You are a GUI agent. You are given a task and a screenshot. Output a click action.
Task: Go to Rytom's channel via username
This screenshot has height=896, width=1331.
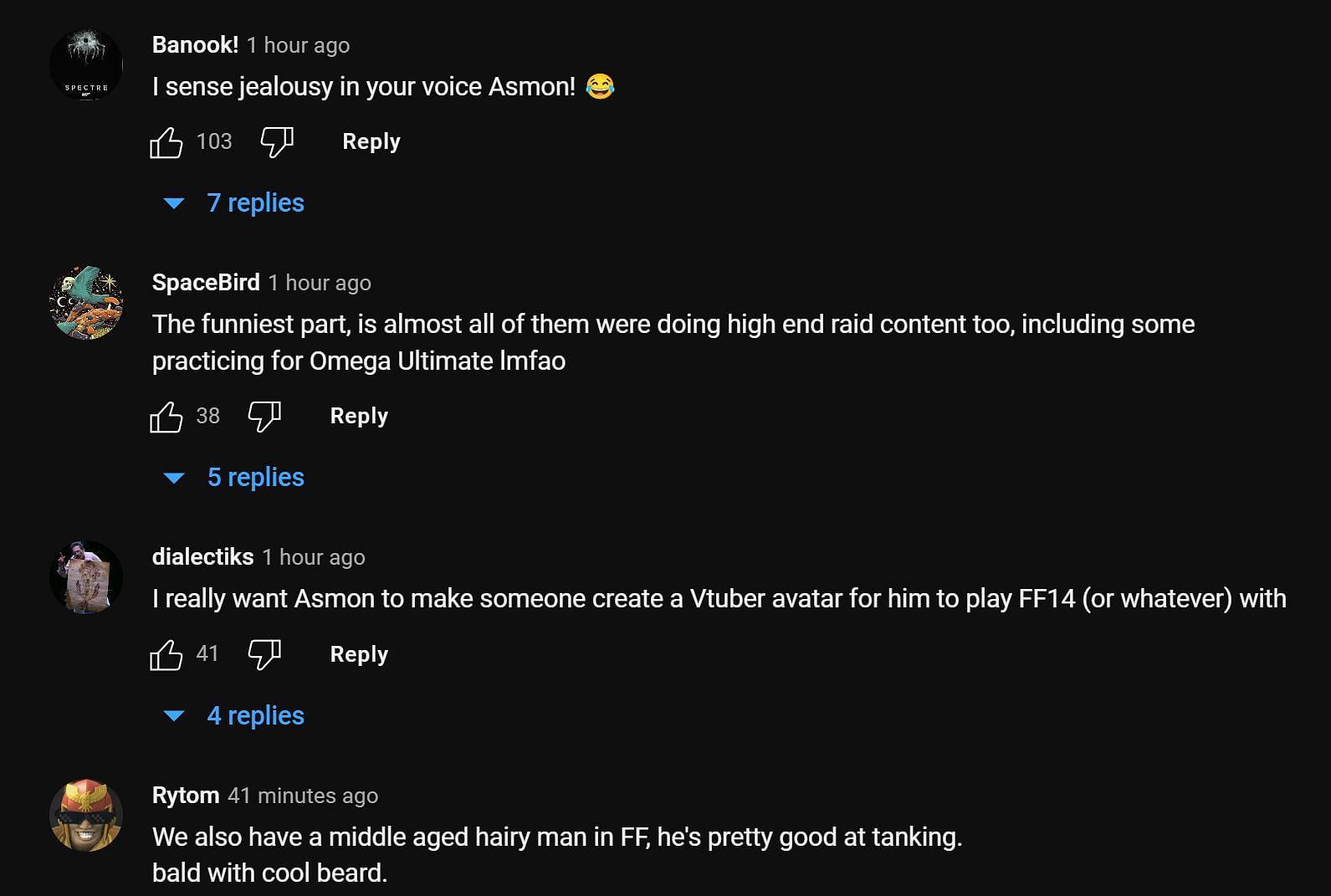point(186,796)
